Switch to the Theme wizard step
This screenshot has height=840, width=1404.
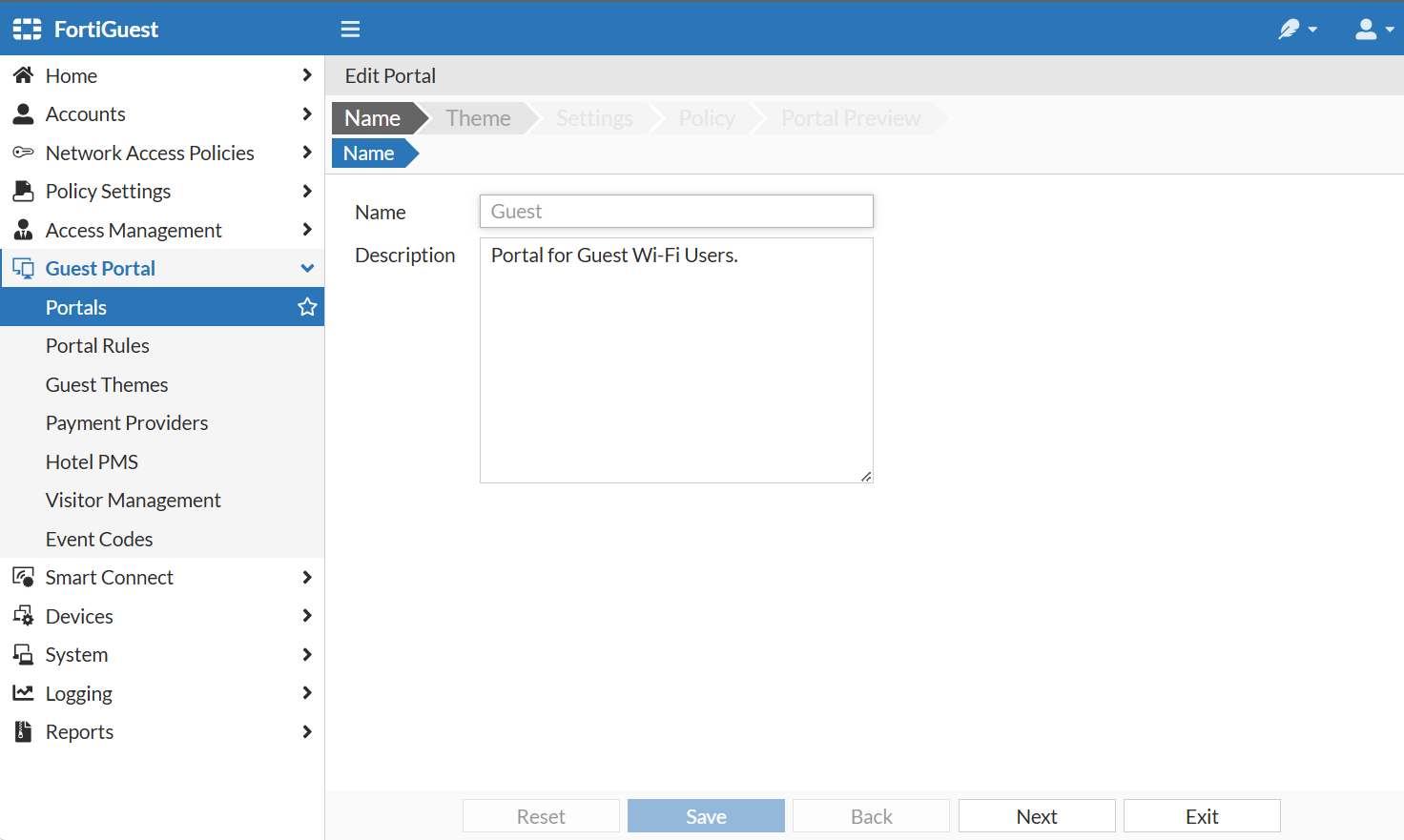[x=477, y=117]
